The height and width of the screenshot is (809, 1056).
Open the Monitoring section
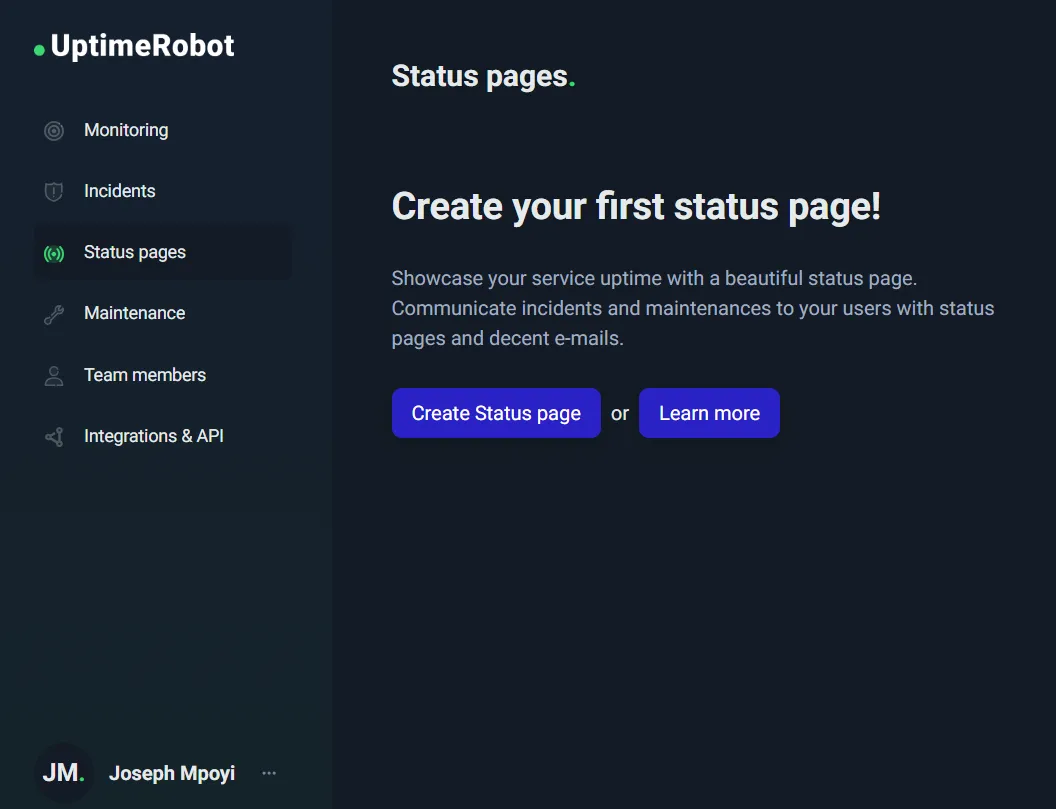coord(163,130)
